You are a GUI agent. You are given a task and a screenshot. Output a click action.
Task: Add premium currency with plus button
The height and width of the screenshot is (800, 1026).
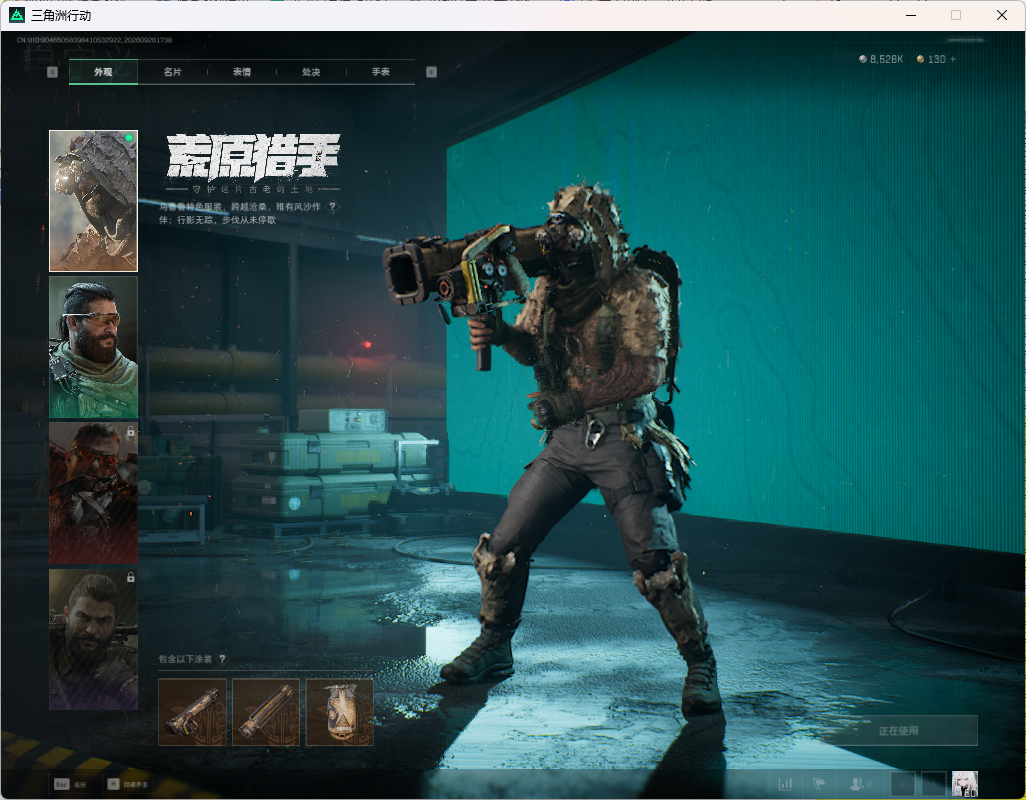[x=953, y=59]
